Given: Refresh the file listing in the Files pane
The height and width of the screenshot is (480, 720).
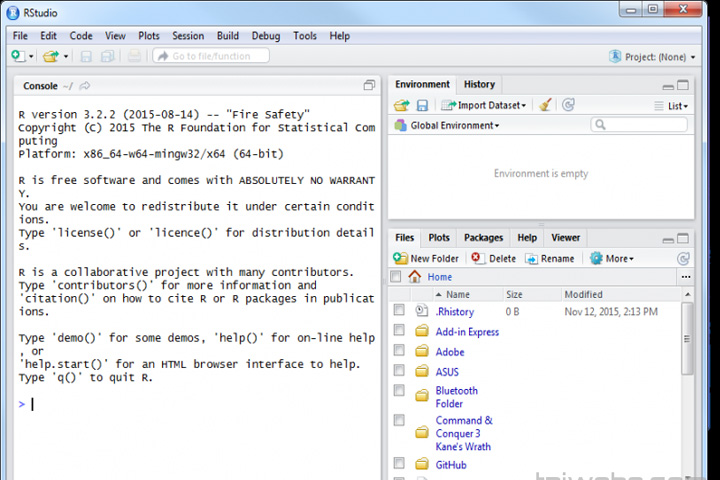Looking at the screenshot, I should pos(683,259).
